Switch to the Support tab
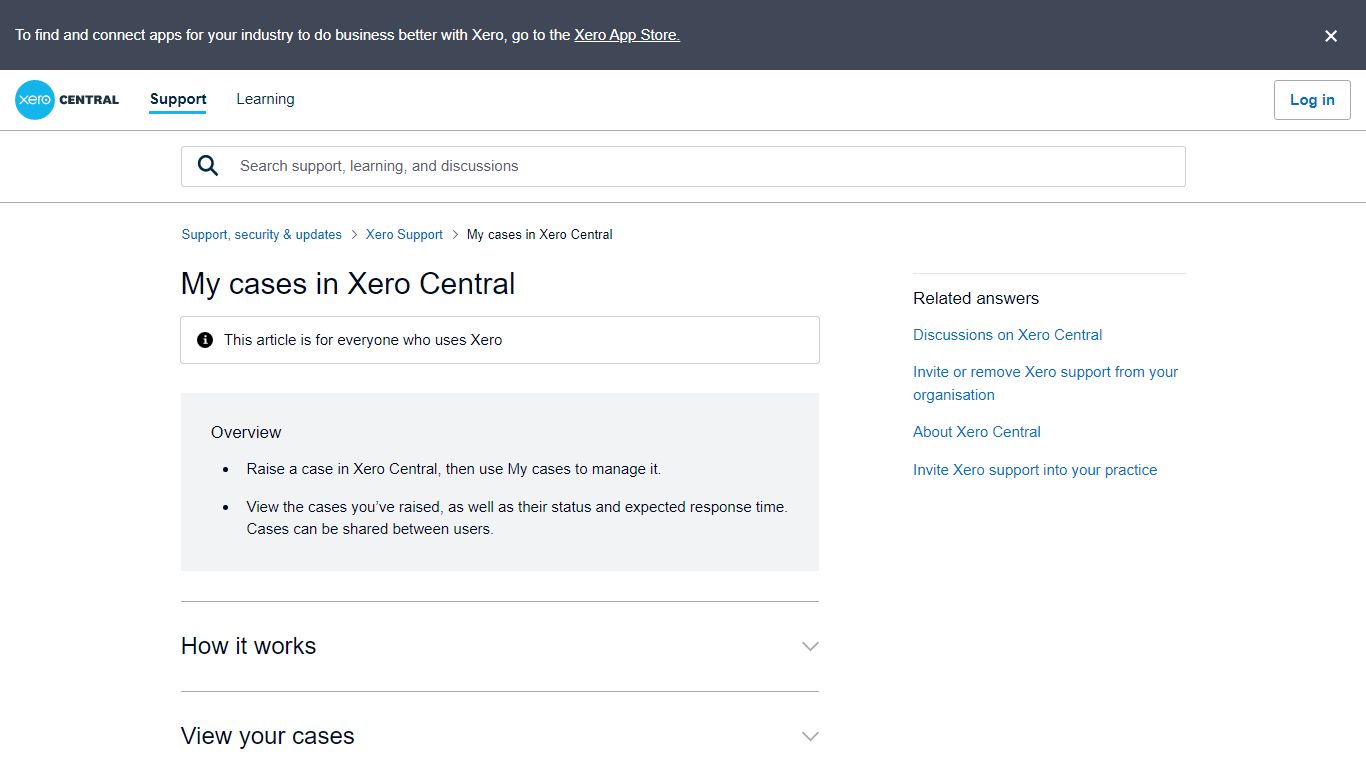1366x768 pixels. tap(178, 99)
